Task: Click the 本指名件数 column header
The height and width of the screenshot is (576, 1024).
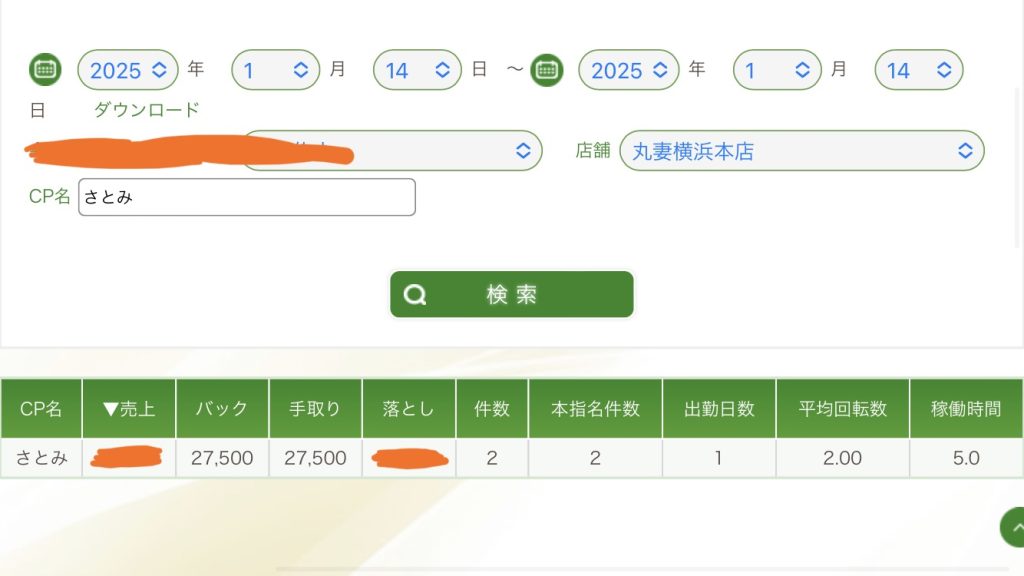Action: (595, 408)
